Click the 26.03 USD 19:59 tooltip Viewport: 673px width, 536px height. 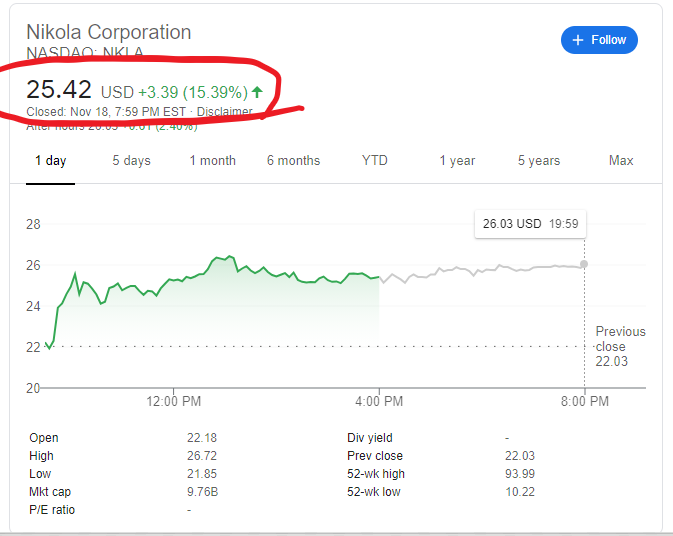point(531,224)
